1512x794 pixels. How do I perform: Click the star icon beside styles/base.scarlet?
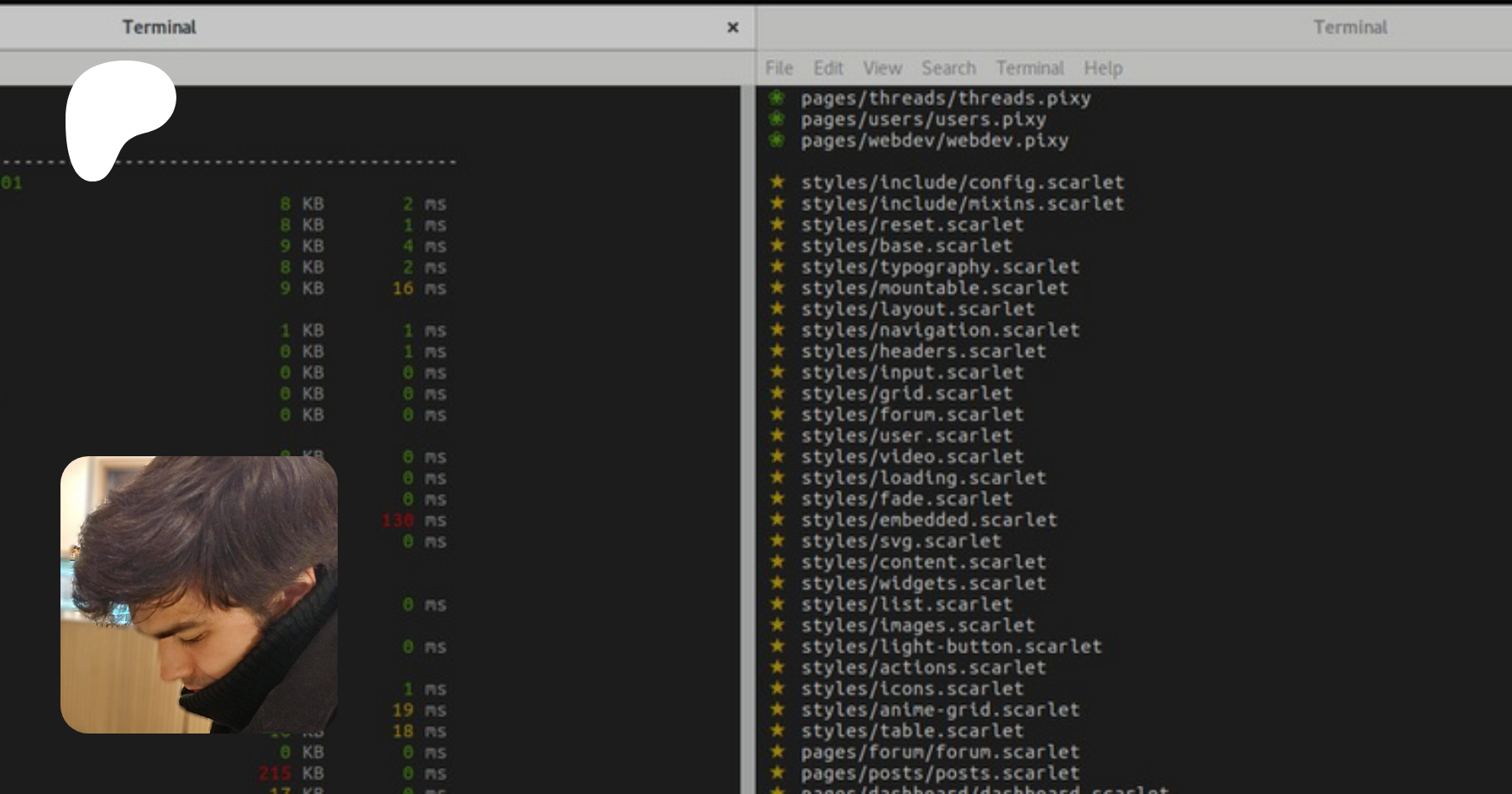click(778, 245)
